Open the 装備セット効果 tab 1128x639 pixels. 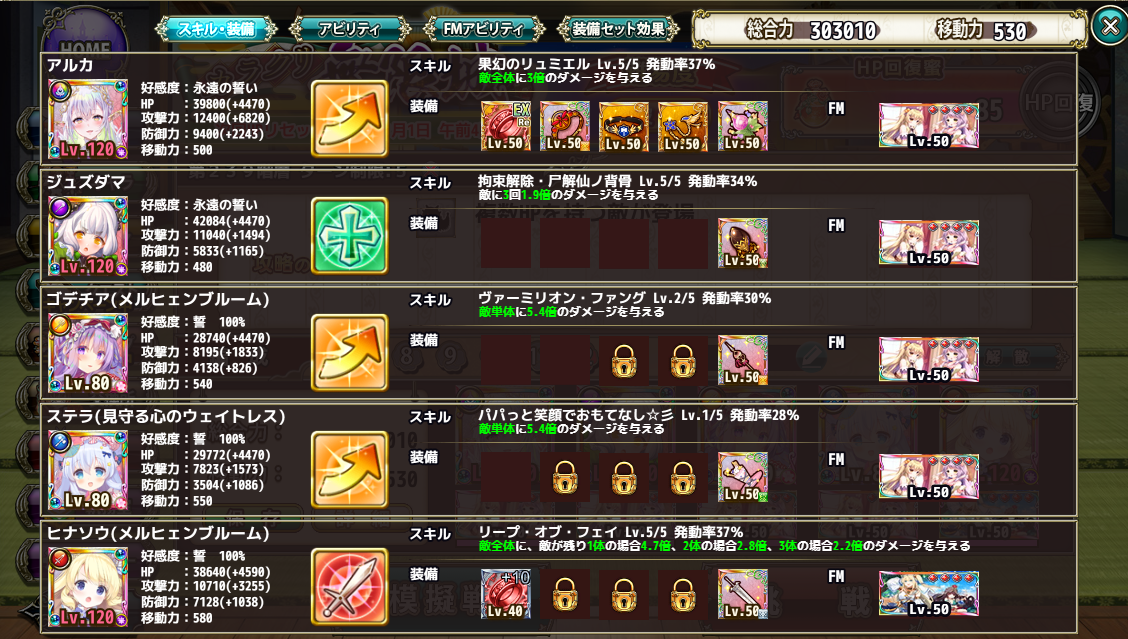point(618,29)
